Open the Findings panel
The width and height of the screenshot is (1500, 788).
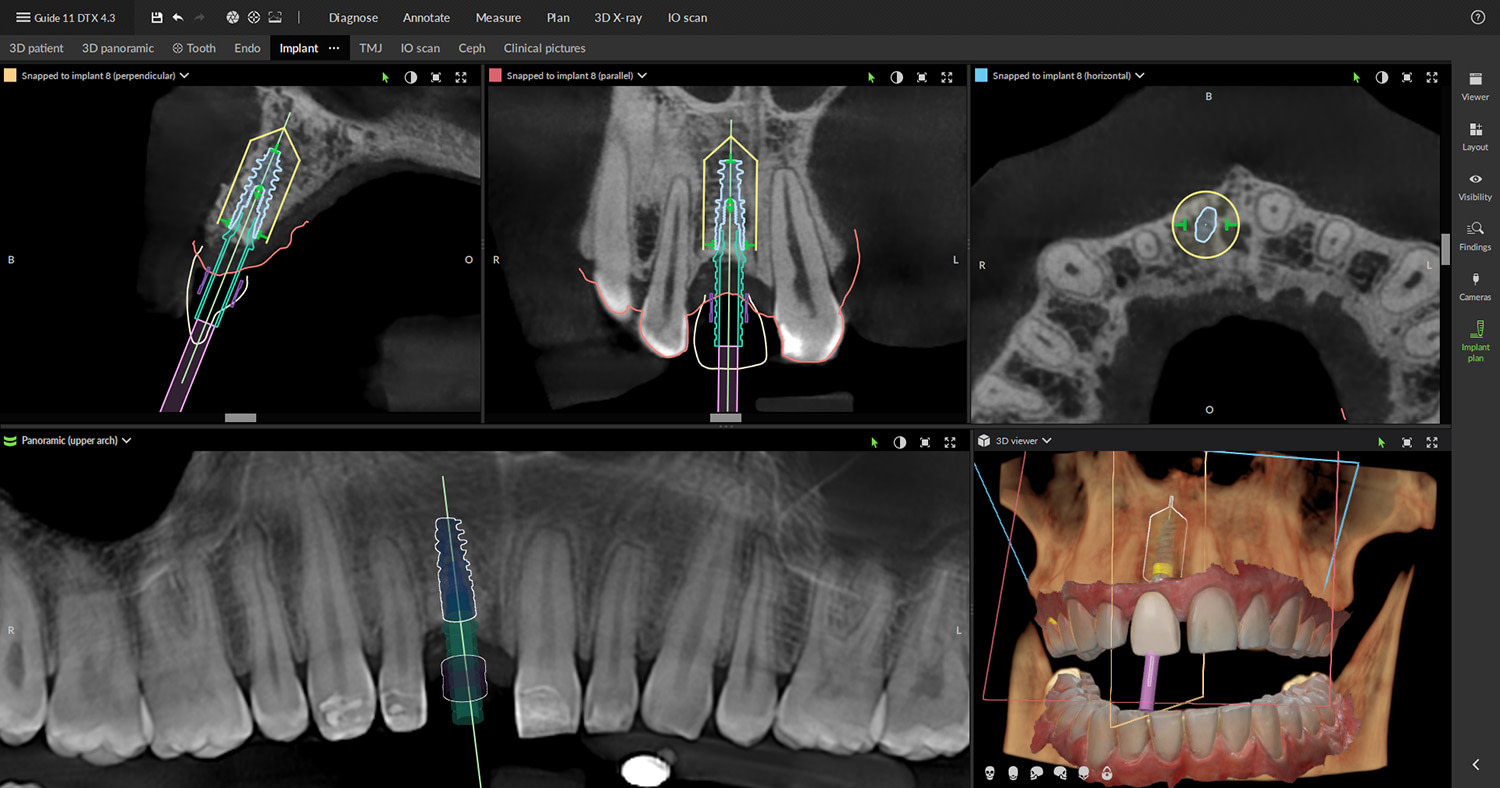pyautogui.click(x=1474, y=236)
